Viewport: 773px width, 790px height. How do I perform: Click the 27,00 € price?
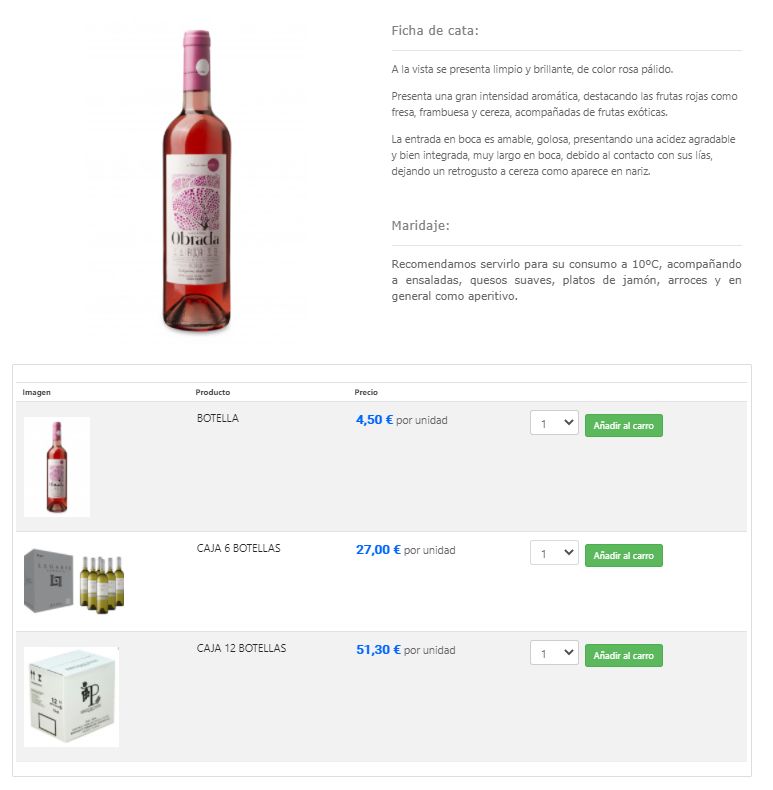[378, 550]
